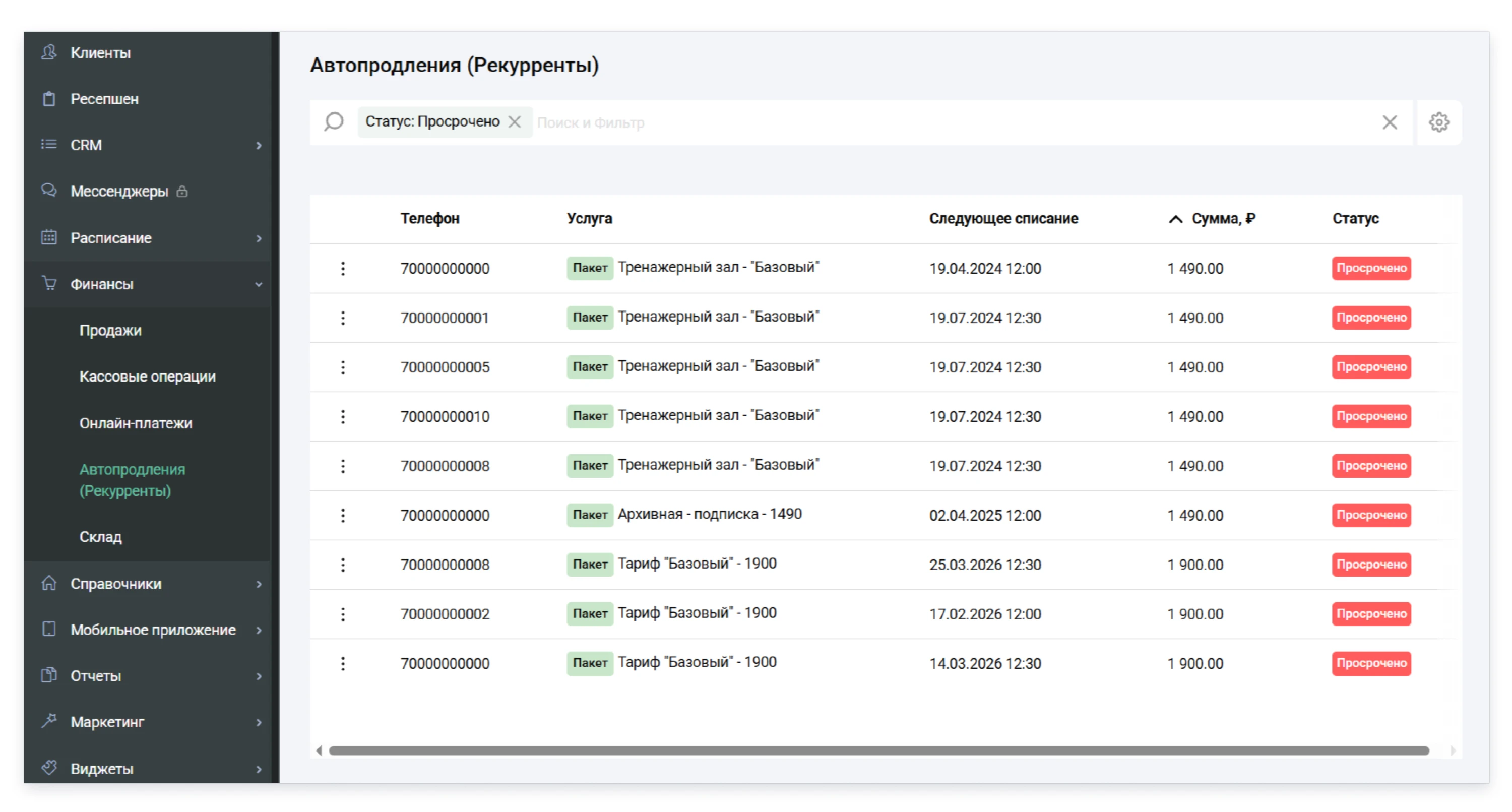
Task: Toggle sort arrow on Сумма column
Action: (x=1175, y=219)
